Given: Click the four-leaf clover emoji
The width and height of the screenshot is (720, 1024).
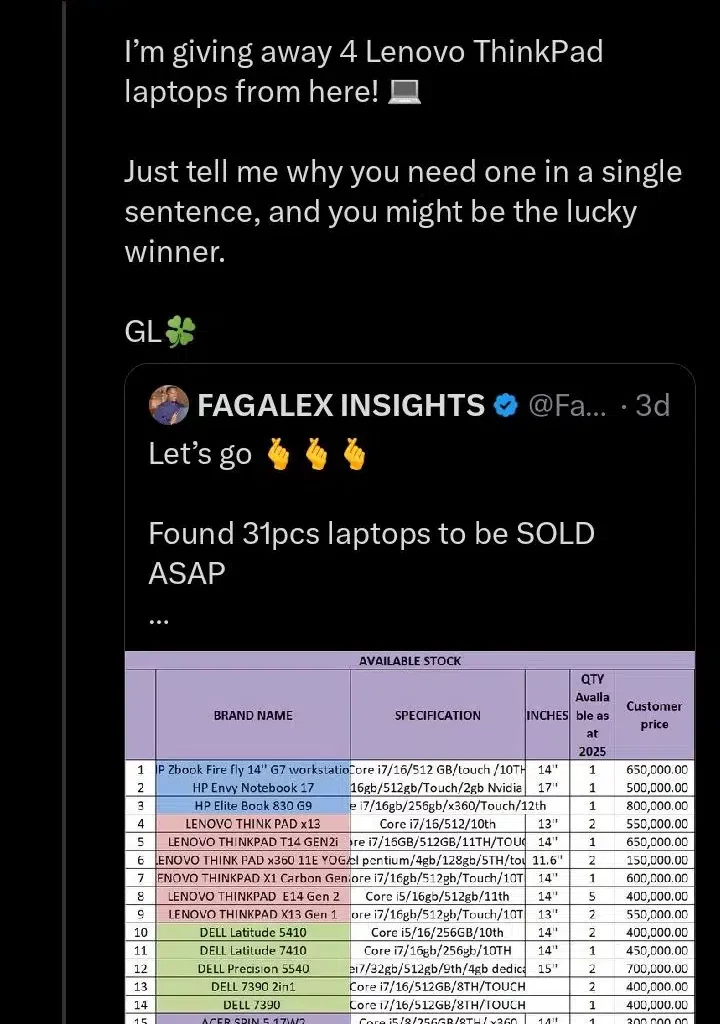Looking at the screenshot, I should tap(181, 330).
